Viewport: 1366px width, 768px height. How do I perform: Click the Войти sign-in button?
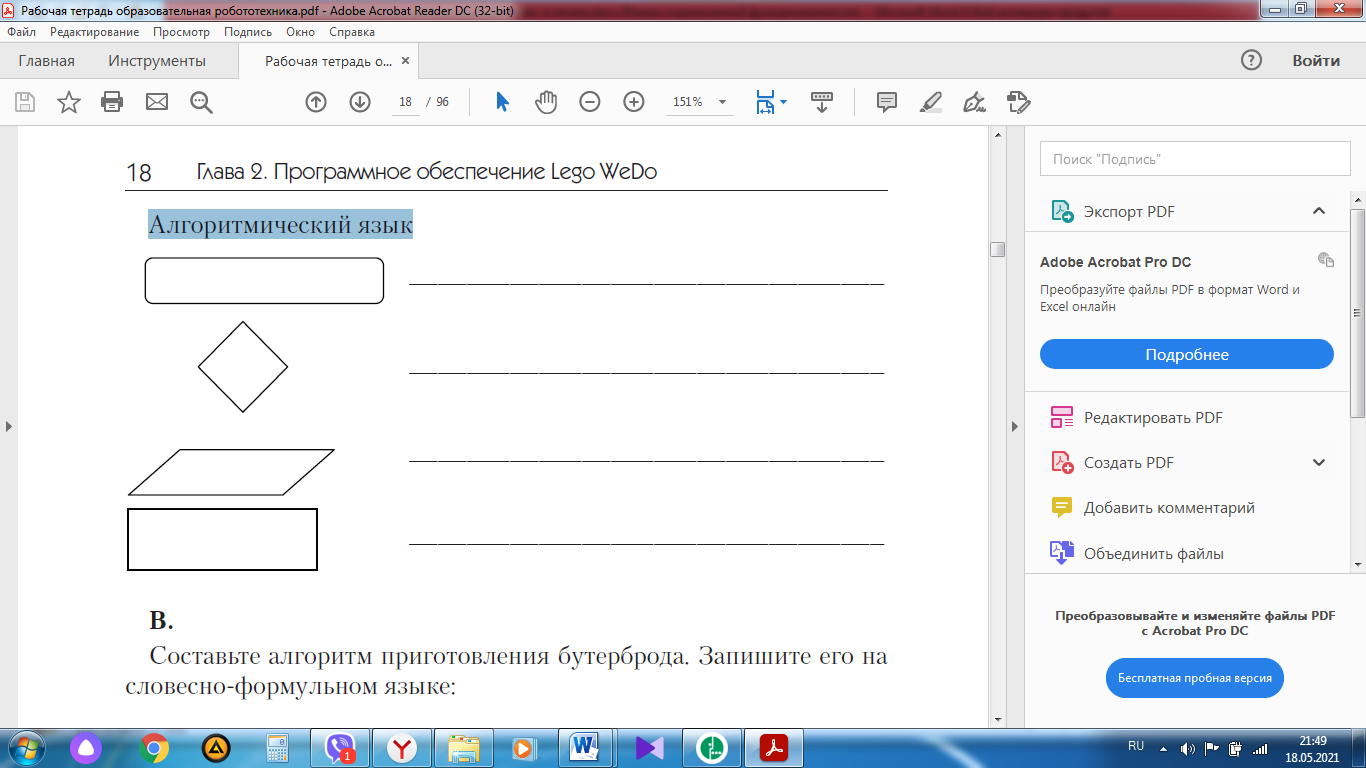[1316, 61]
